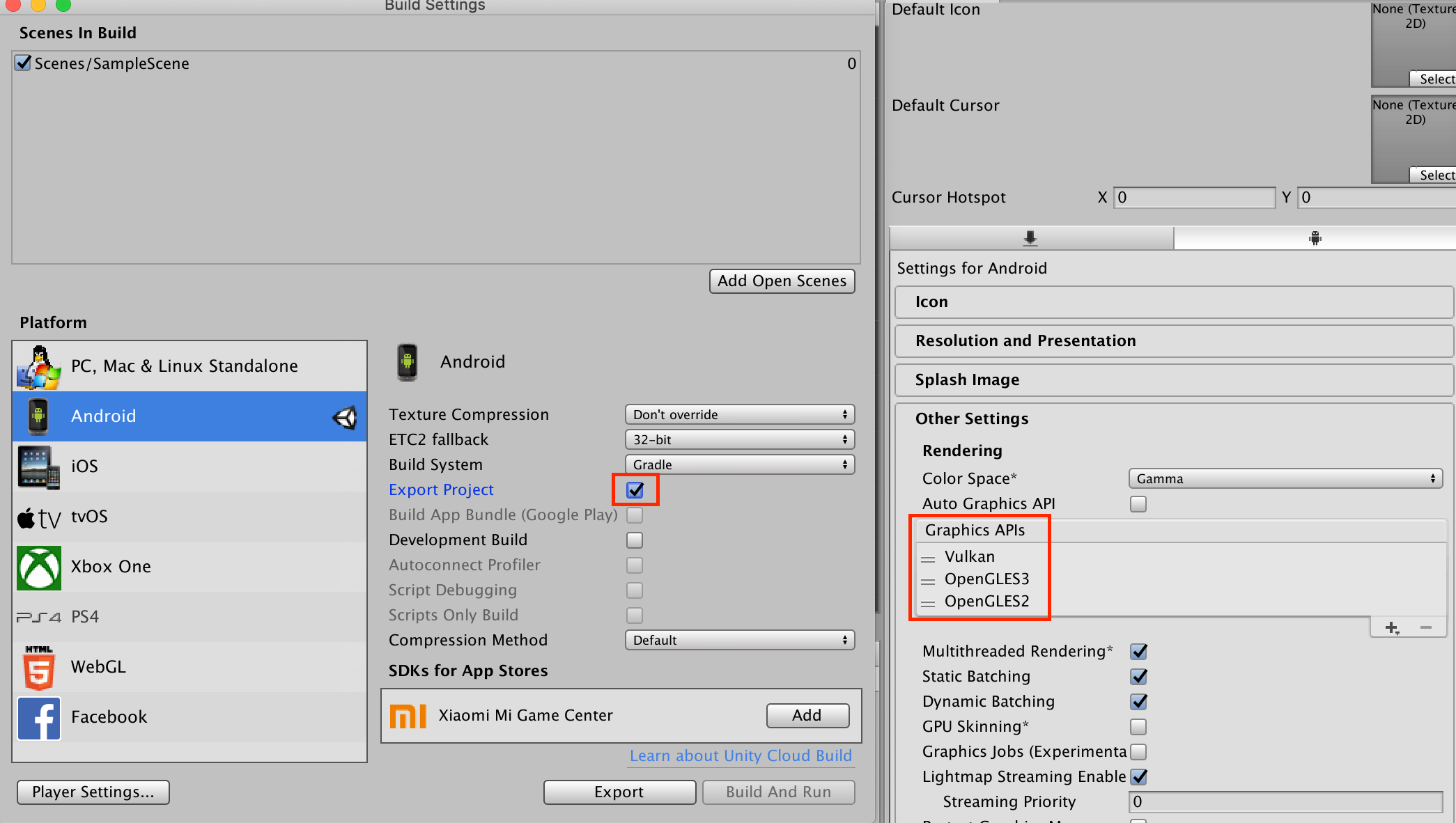Screen dimensions: 1456x823
Task: Select the iOS platform icon
Action: click(39, 467)
